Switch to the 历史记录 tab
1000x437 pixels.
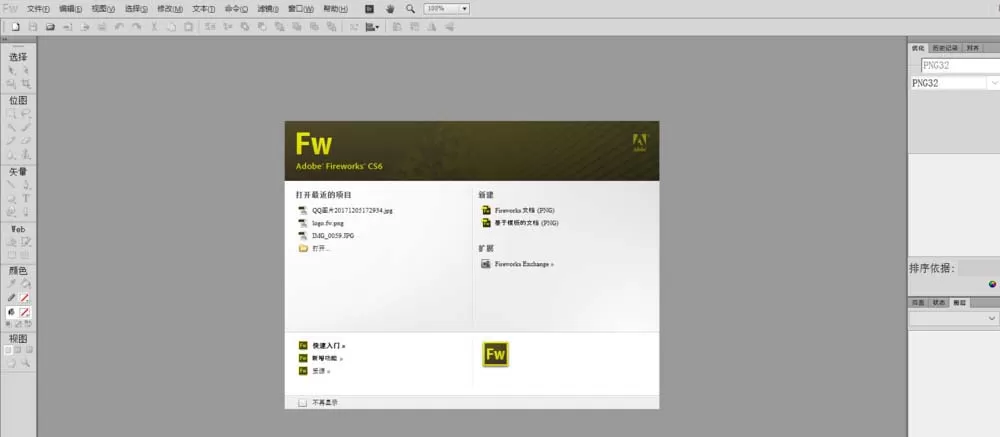[x=944, y=48]
